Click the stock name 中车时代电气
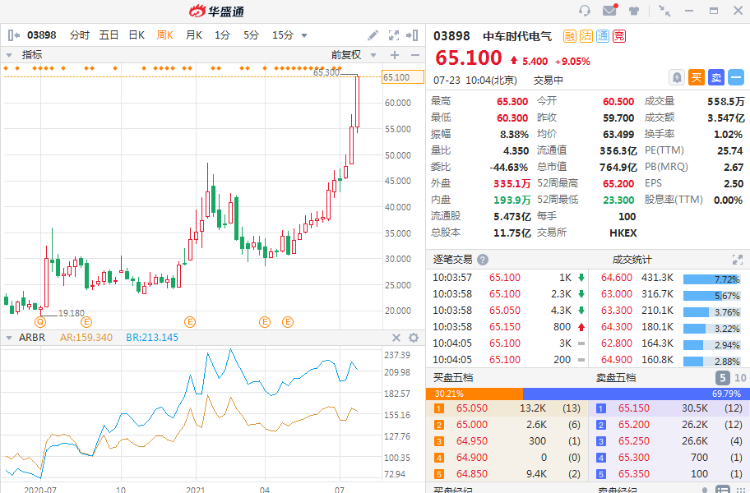This screenshot has height=493, width=750. click(517, 36)
